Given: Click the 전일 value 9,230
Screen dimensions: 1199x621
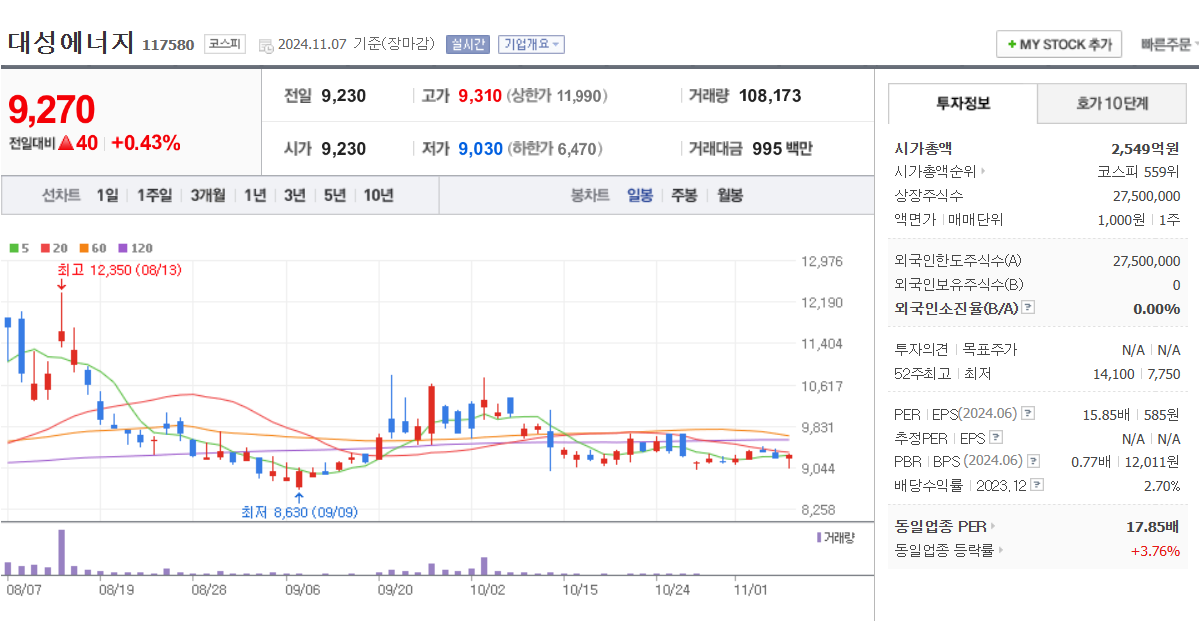Looking at the screenshot, I should (343, 96).
